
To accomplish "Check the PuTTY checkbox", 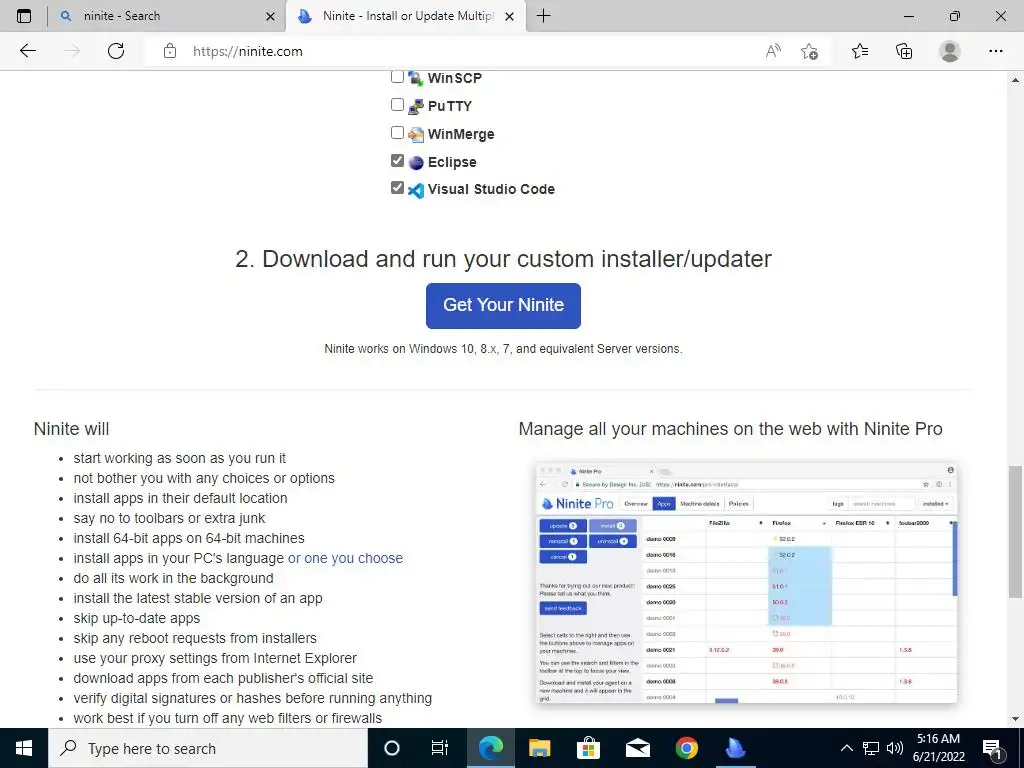I will (x=397, y=104).
